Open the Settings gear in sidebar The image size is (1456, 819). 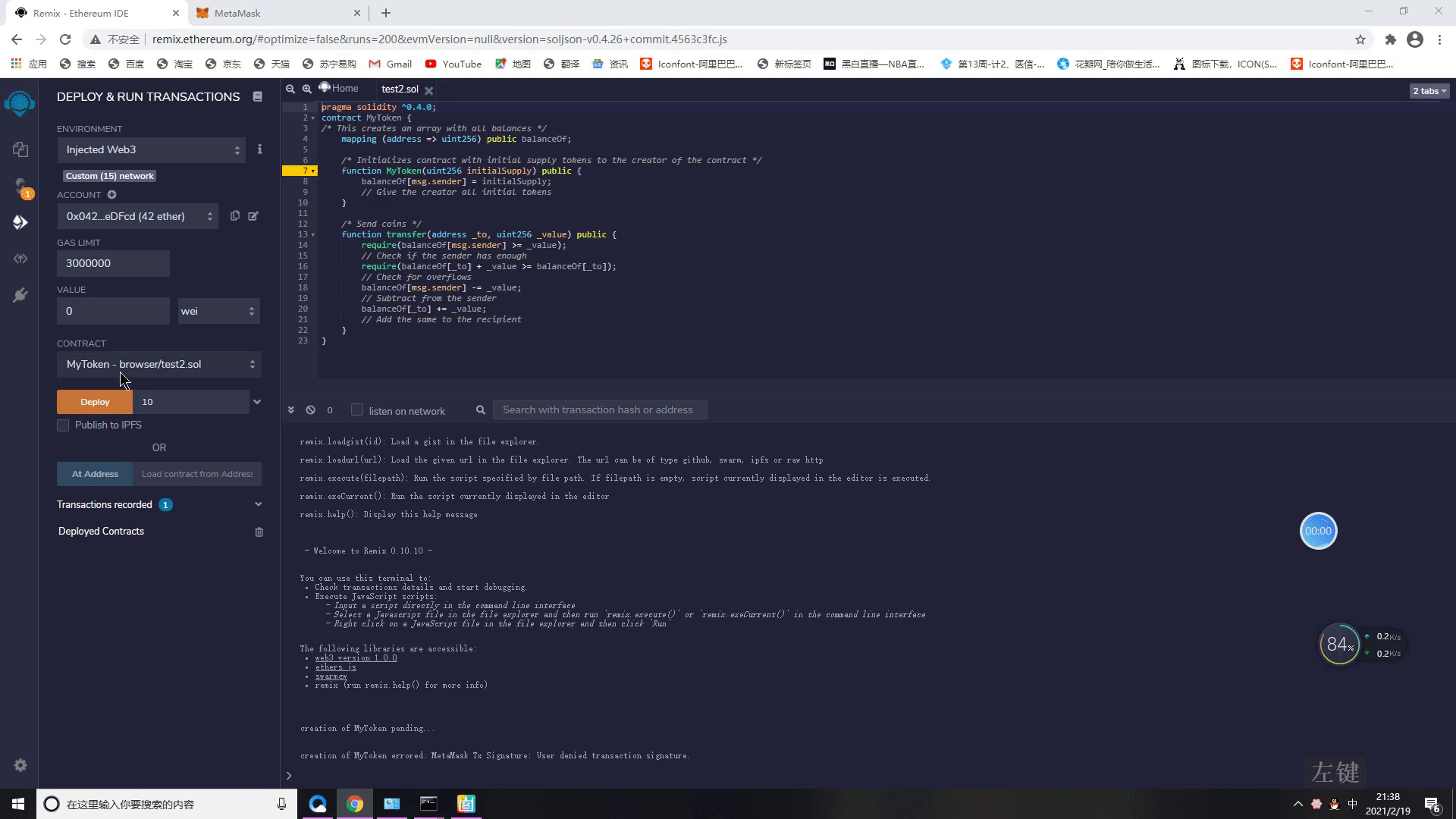[20, 765]
